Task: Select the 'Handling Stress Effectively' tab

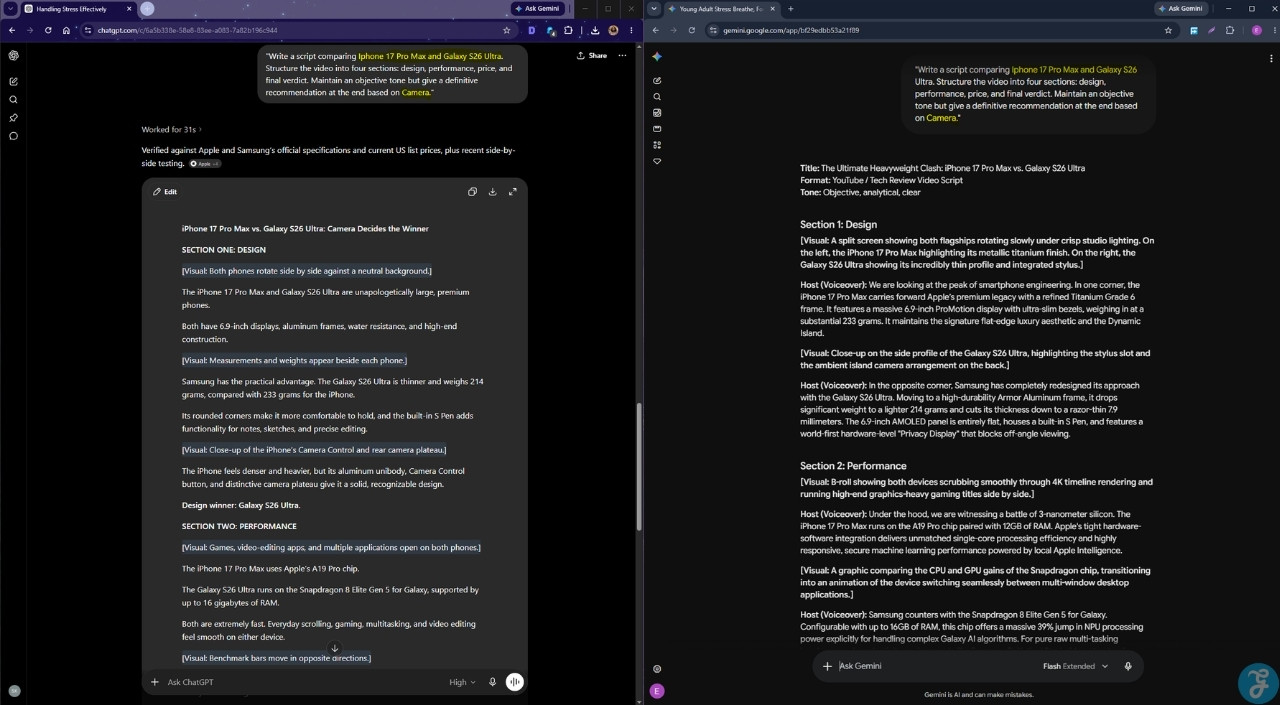Action: tap(78, 9)
